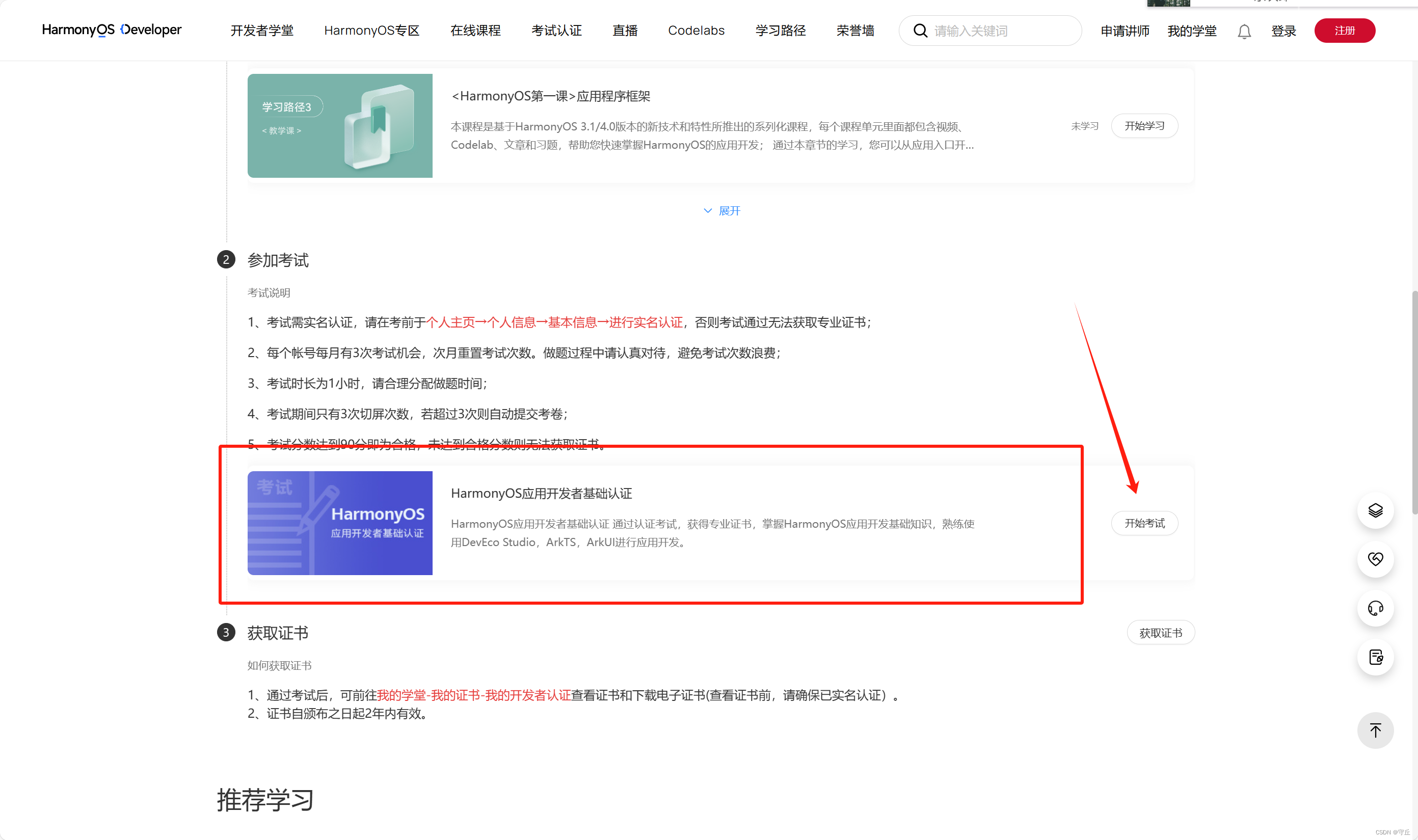Click 开始学习 for the 应用程序框架 course

click(x=1144, y=126)
